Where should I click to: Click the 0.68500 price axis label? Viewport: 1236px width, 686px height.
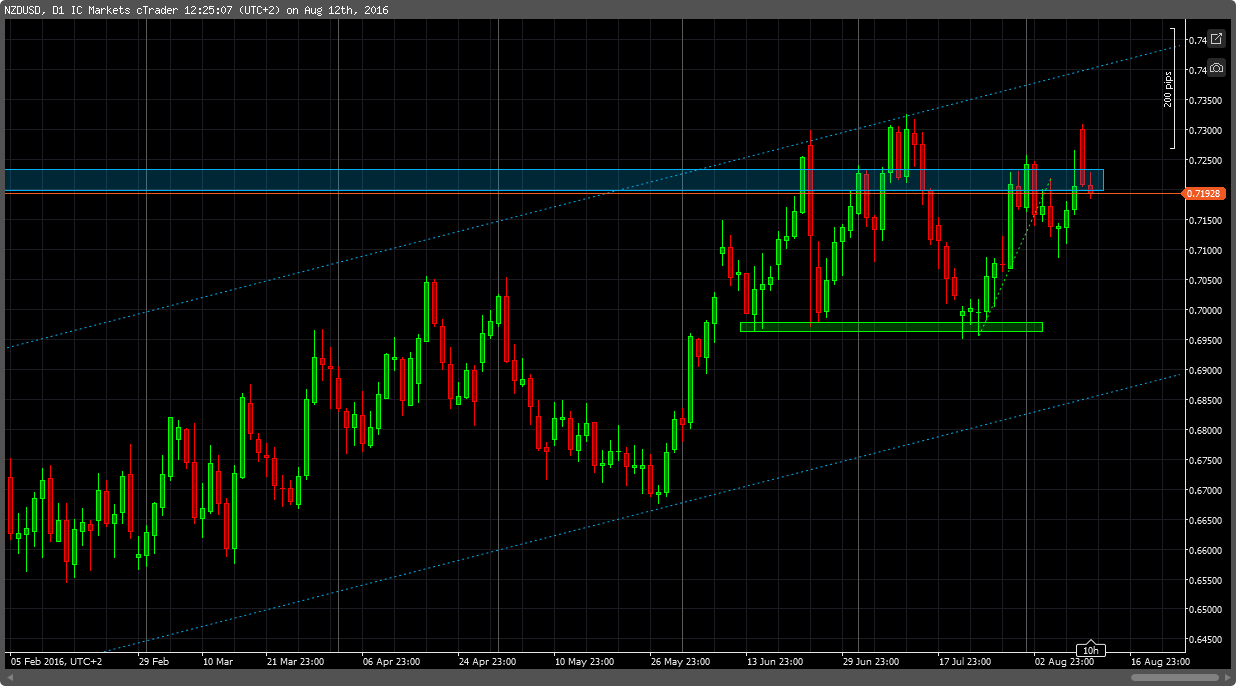(x=1205, y=401)
